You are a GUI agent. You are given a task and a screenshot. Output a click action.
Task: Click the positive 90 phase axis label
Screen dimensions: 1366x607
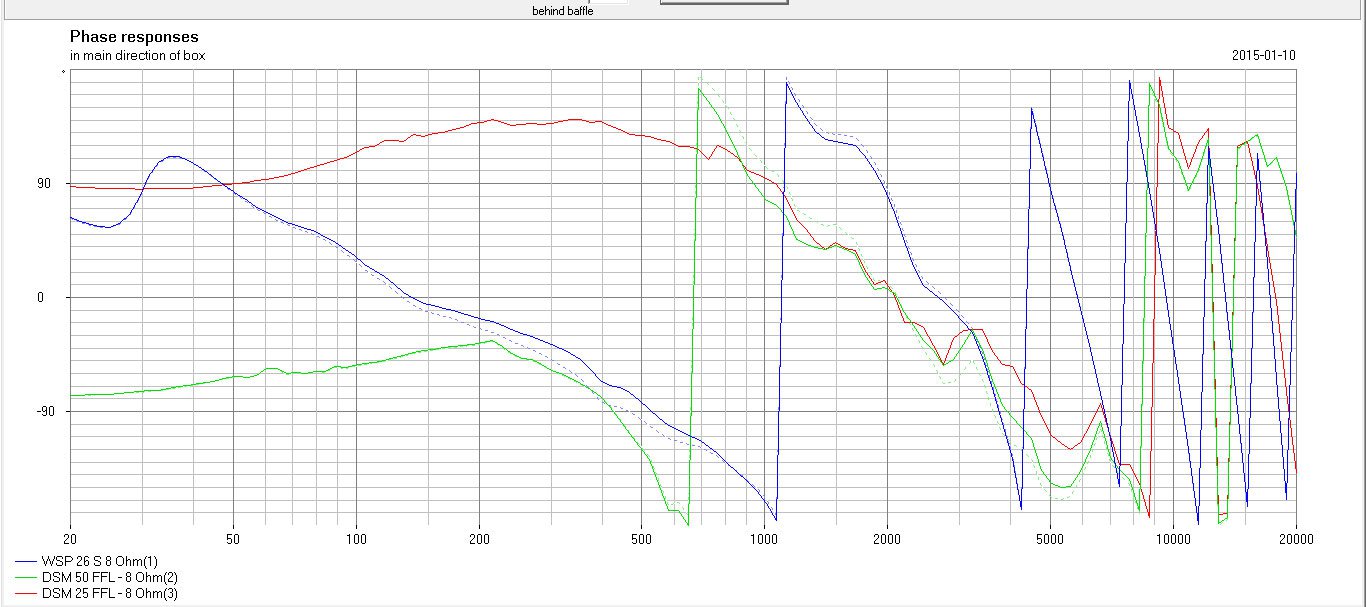pos(43,183)
